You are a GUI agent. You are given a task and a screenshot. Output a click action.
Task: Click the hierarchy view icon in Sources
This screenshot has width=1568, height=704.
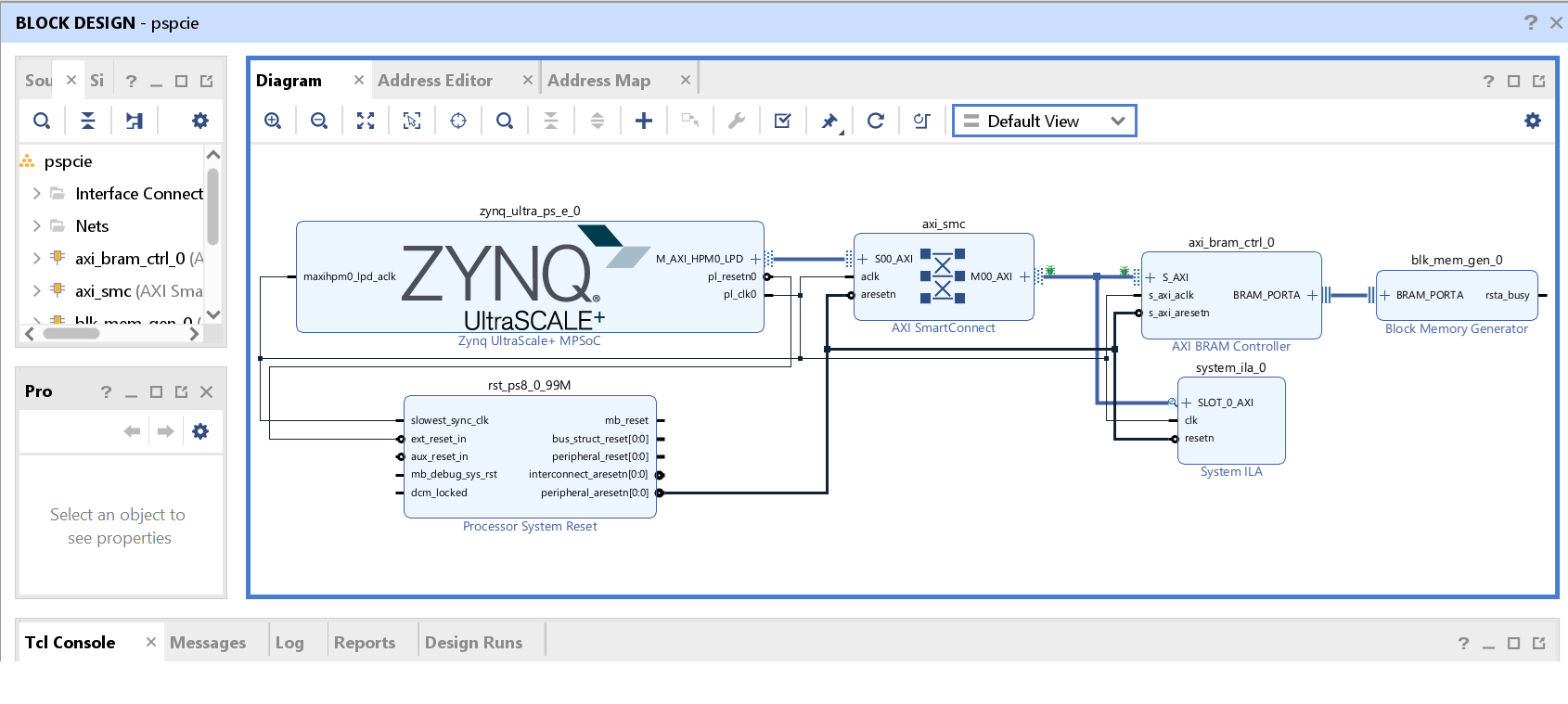(x=135, y=121)
